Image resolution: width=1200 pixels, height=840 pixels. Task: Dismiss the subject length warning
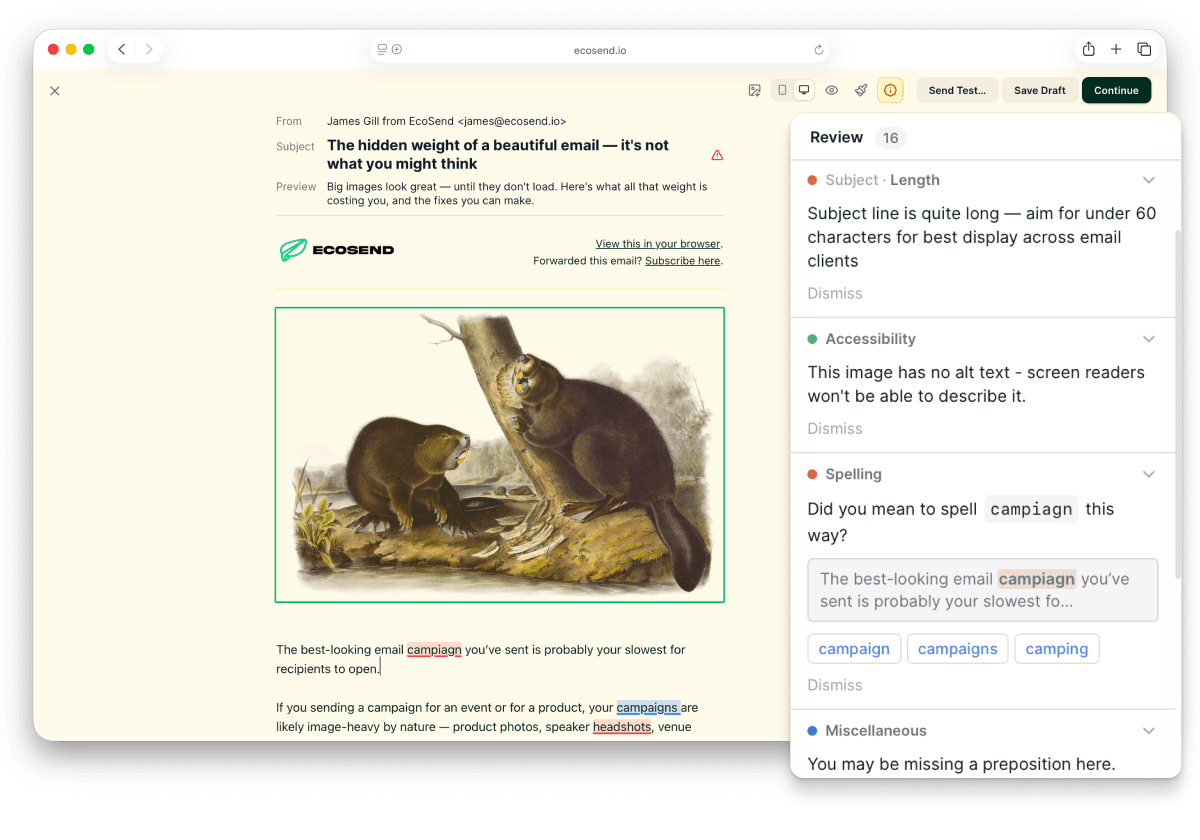[x=835, y=293]
